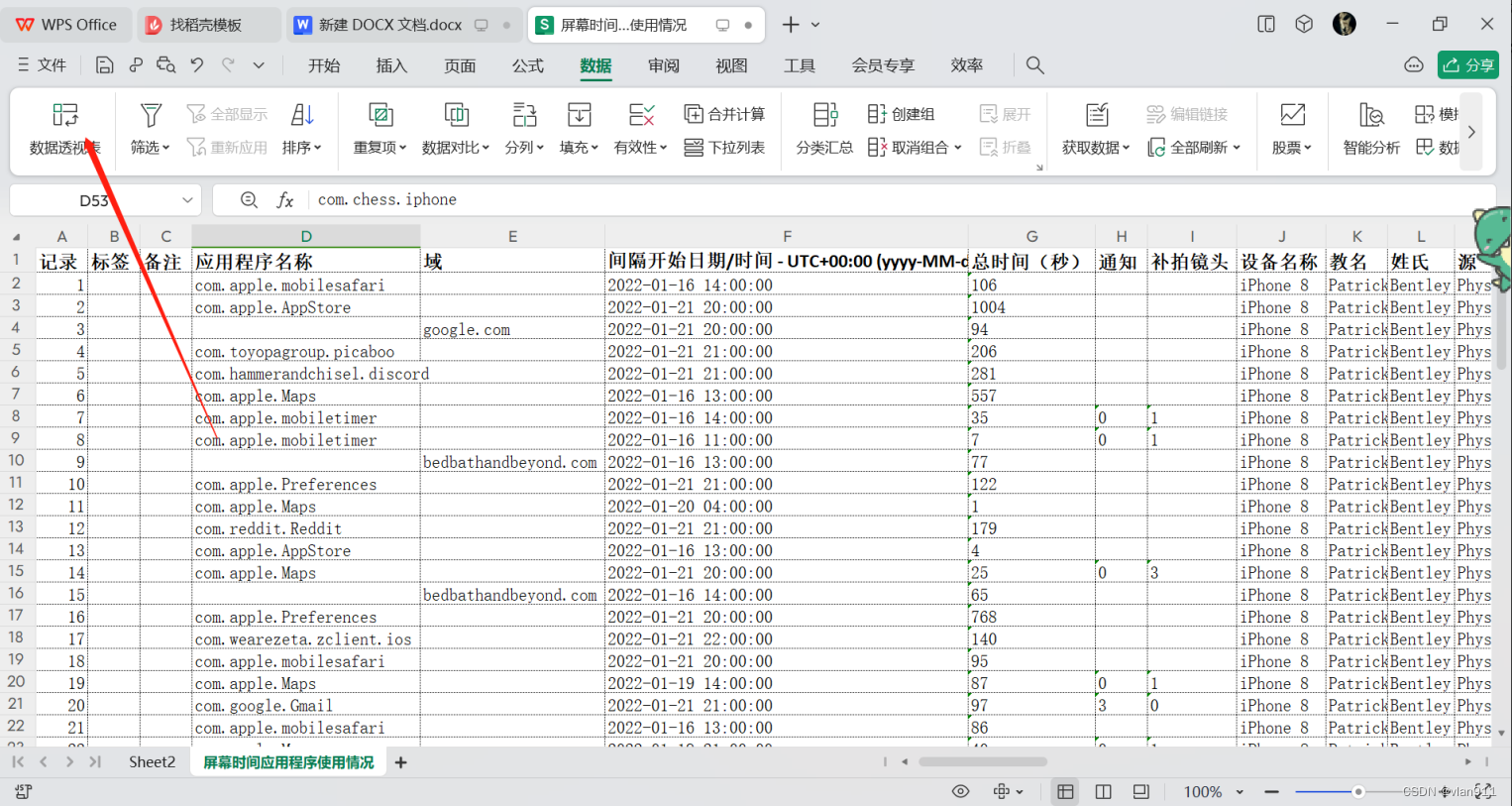
Task: Go to first sheet navigation arrow
Action: click(x=18, y=761)
